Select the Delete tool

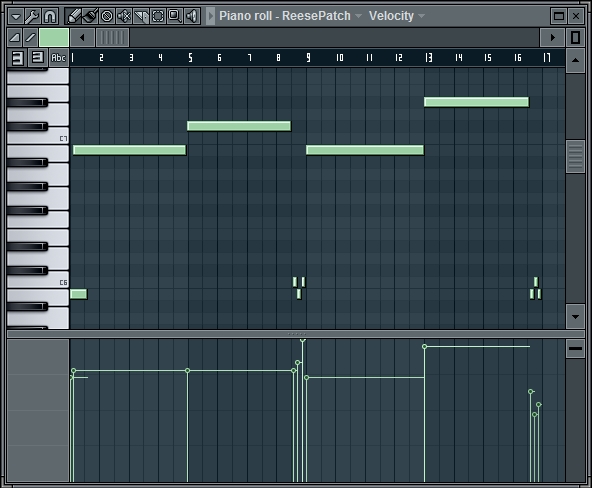(x=107, y=16)
